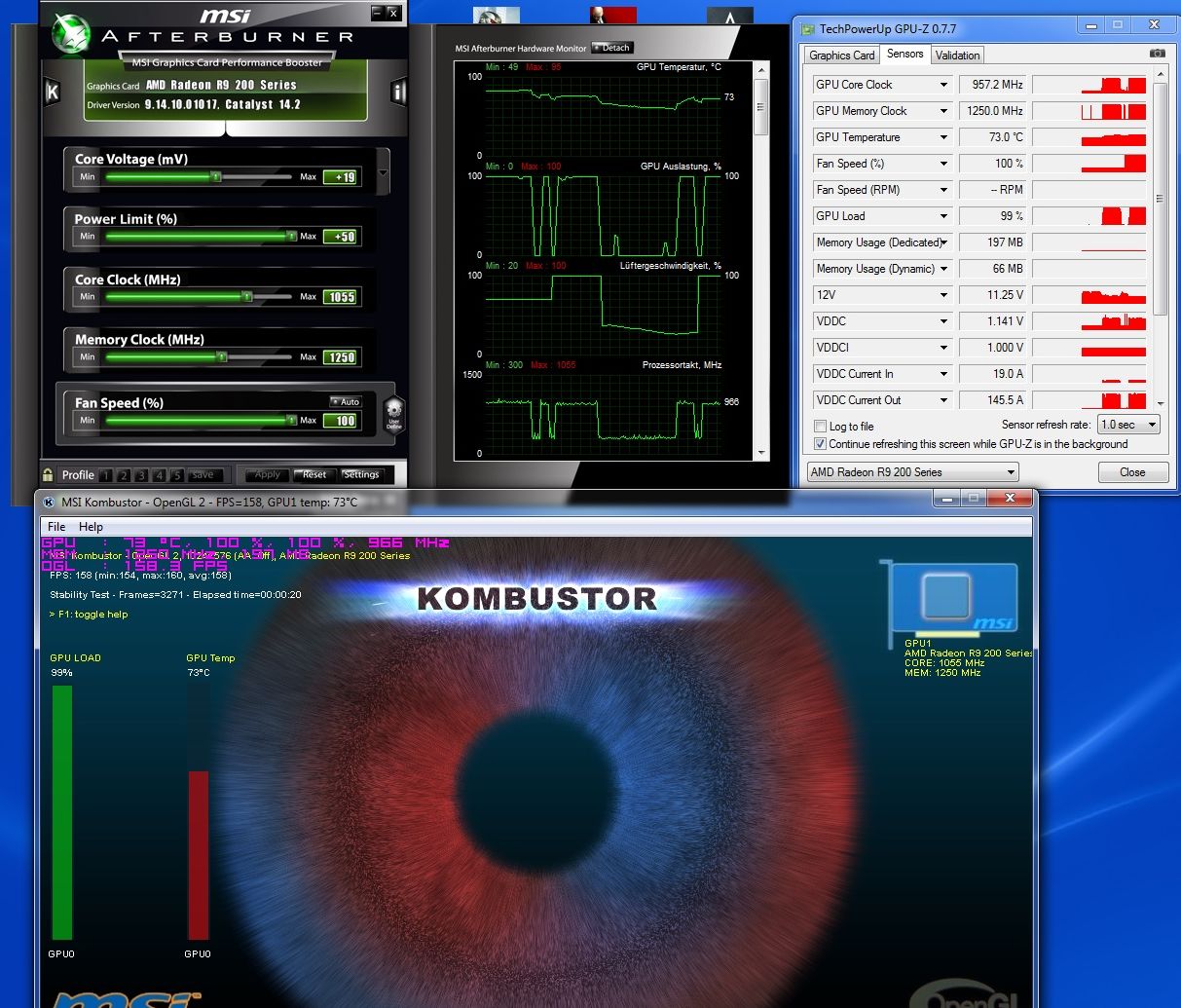The image size is (1181, 1008).
Task: Click the Power Limit slider handle
Action: point(290,237)
